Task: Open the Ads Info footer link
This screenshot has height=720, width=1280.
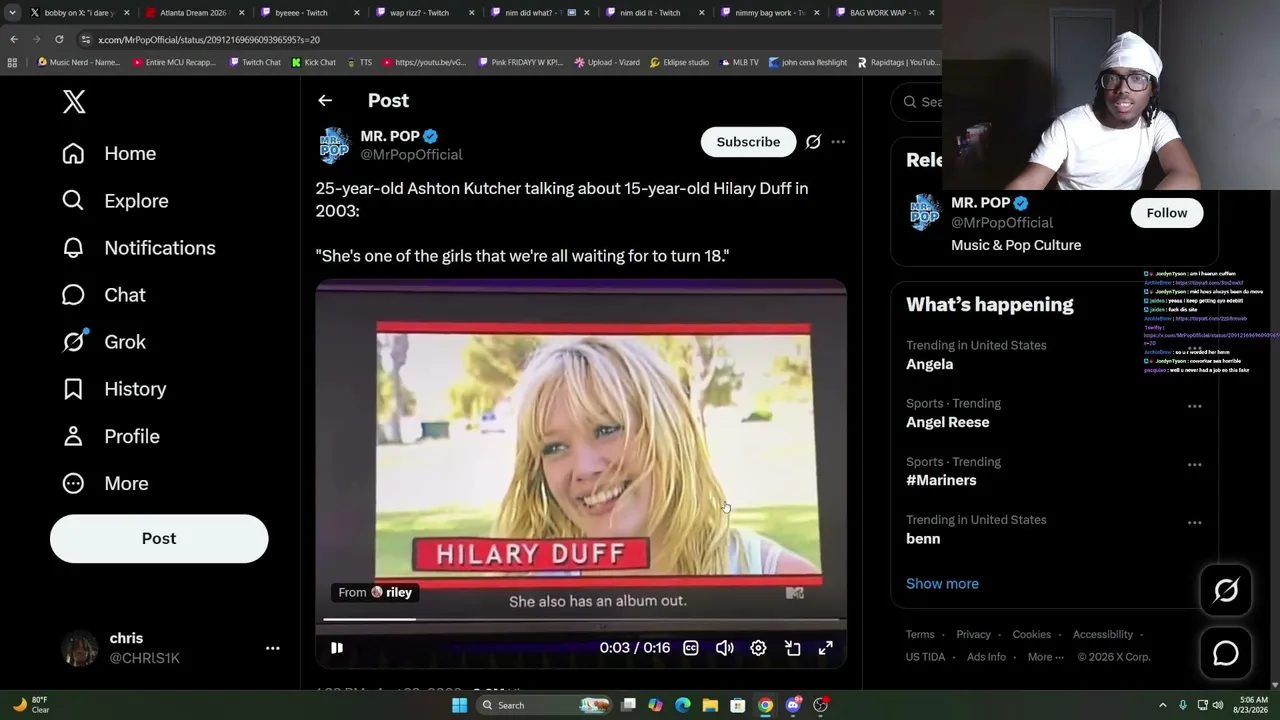Action: 986,657
